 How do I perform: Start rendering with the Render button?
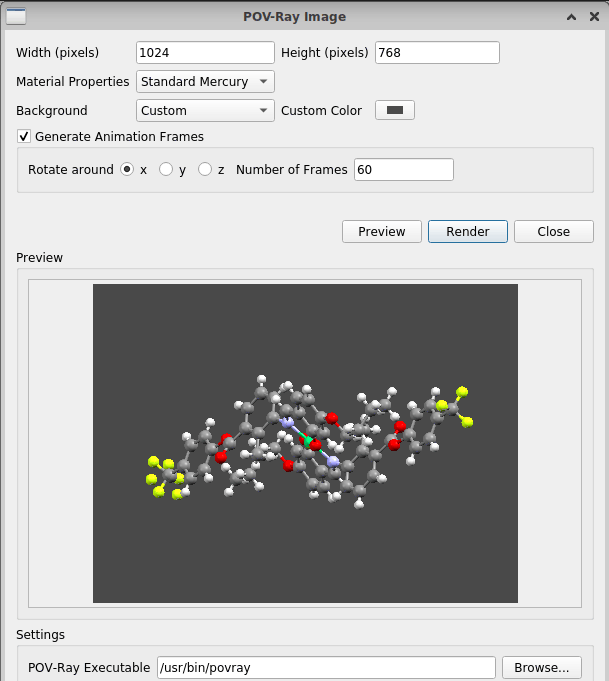(468, 232)
